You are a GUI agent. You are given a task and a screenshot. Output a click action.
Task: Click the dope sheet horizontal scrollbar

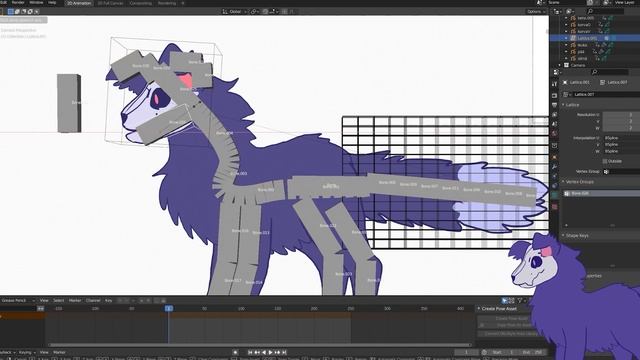click(260, 345)
